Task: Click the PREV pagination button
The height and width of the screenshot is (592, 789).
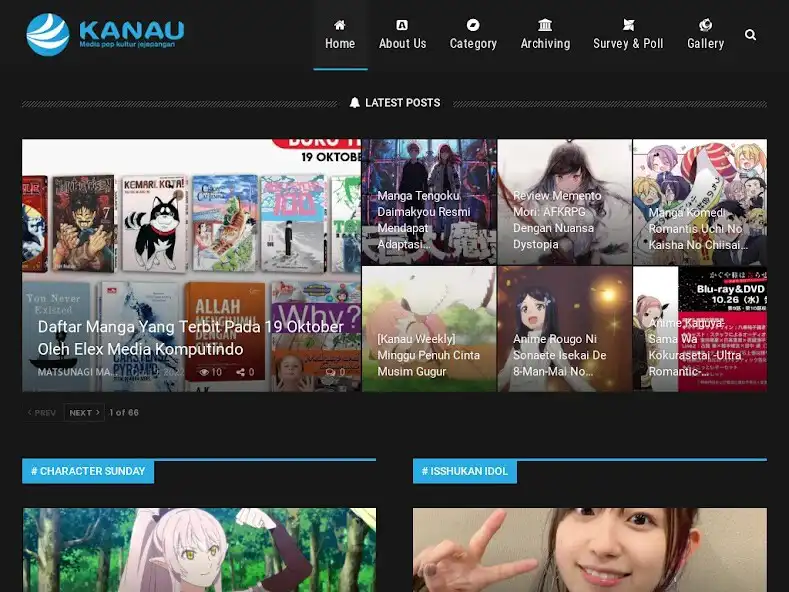Action: click(42, 412)
